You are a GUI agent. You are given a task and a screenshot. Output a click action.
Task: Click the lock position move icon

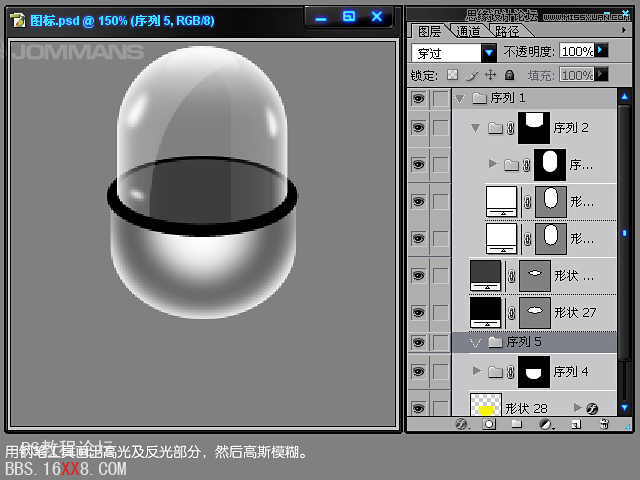pos(490,75)
